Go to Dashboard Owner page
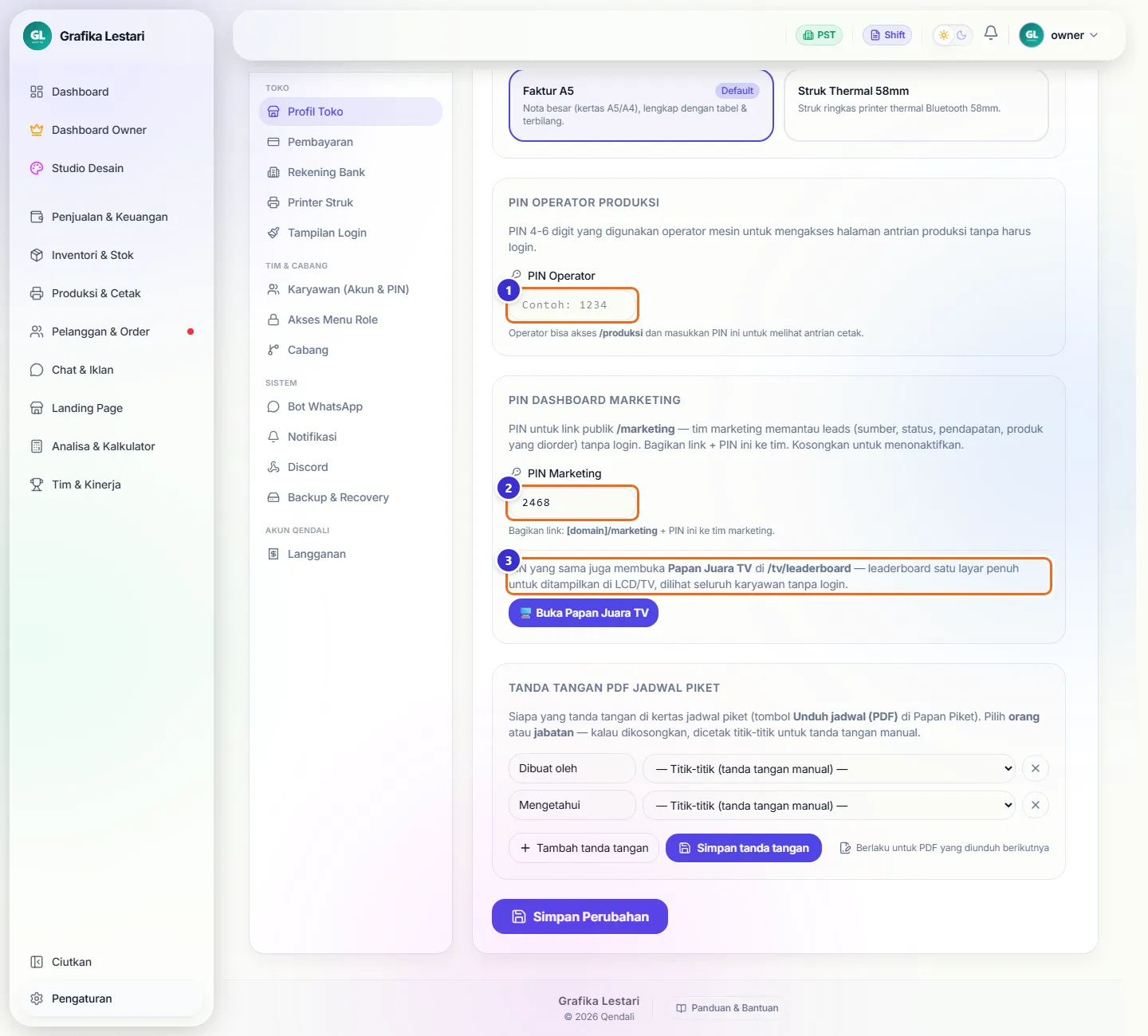 (x=112, y=130)
